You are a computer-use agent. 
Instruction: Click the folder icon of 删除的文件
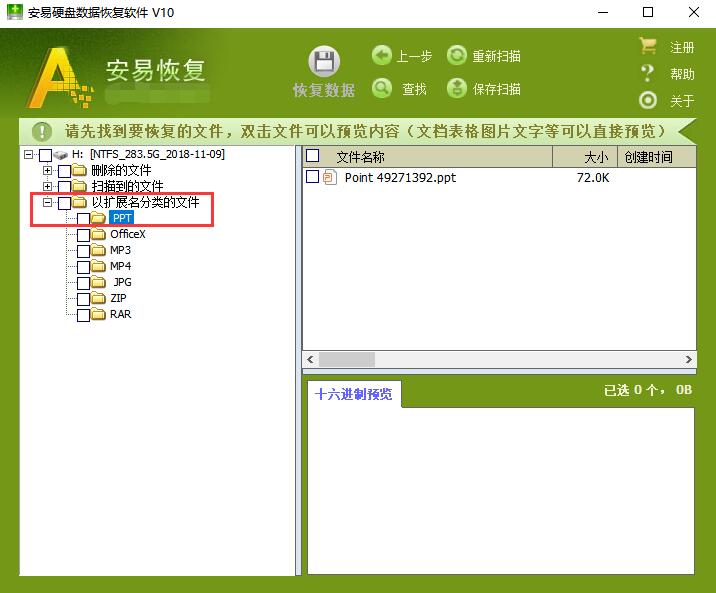tap(79, 170)
